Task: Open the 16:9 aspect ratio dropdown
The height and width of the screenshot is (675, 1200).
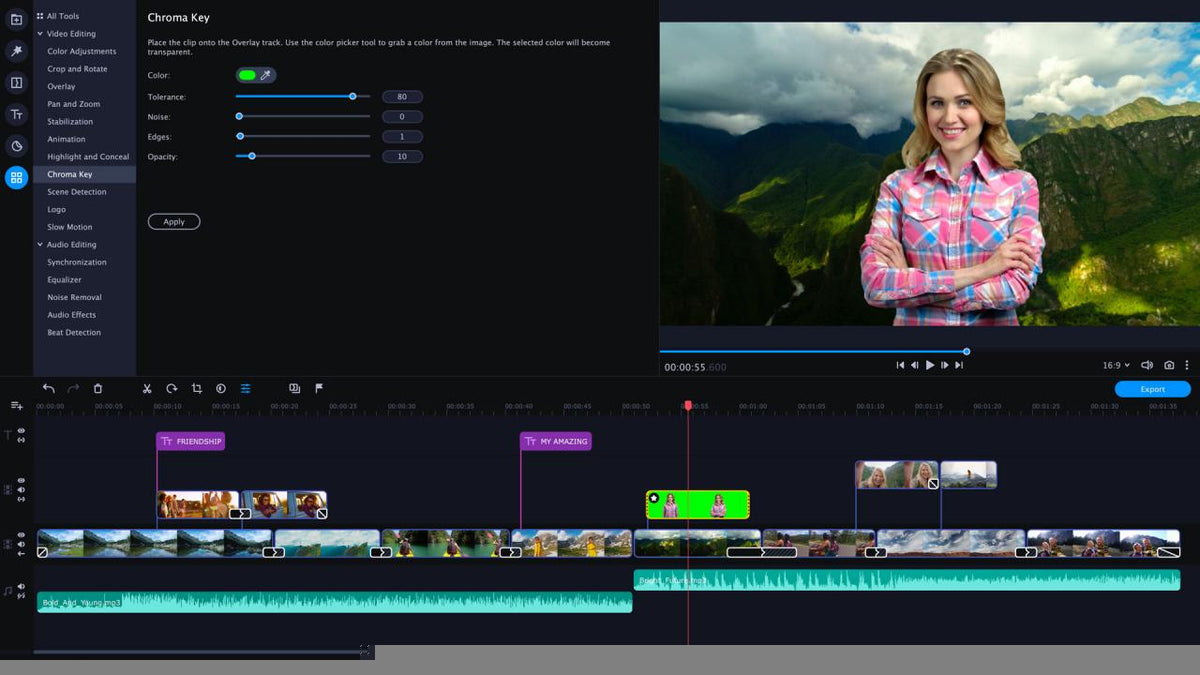Action: 1115,365
